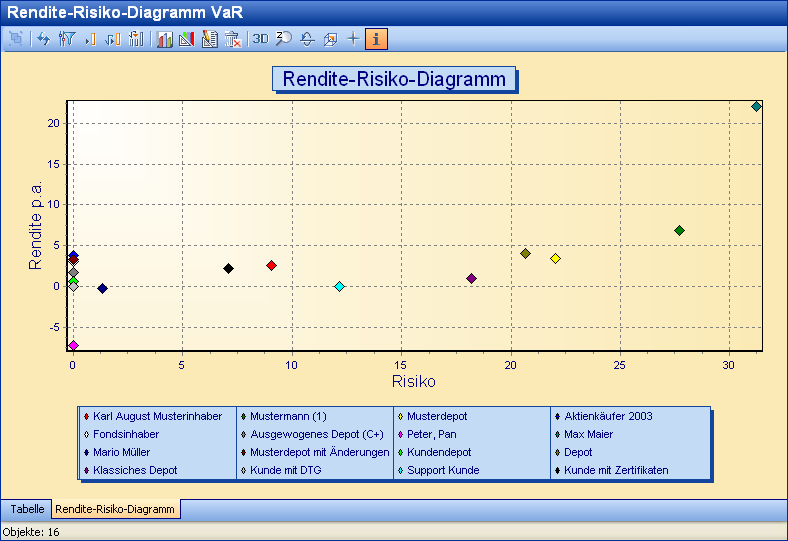The height and width of the screenshot is (541, 788).
Task: Click the chart report document icon
Action: [209, 39]
